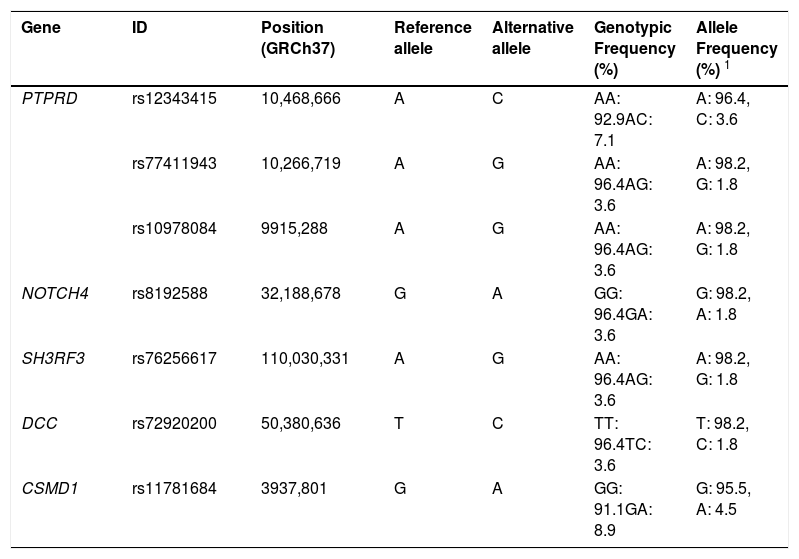Click the rs11781684 ID entry
The width and height of the screenshot is (799, 559).
(x=174, y=488)
